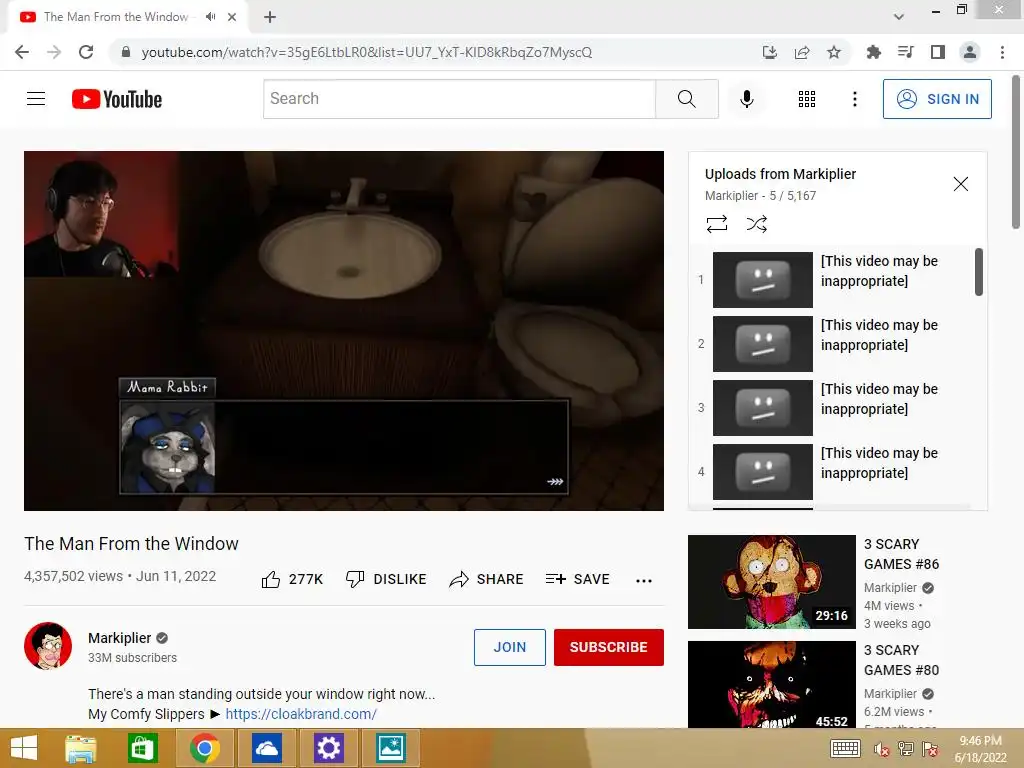Viewport: 1024px width, 768px height.
Task: Open the YouTube apps grid
Action: click(x=807, y=99)
